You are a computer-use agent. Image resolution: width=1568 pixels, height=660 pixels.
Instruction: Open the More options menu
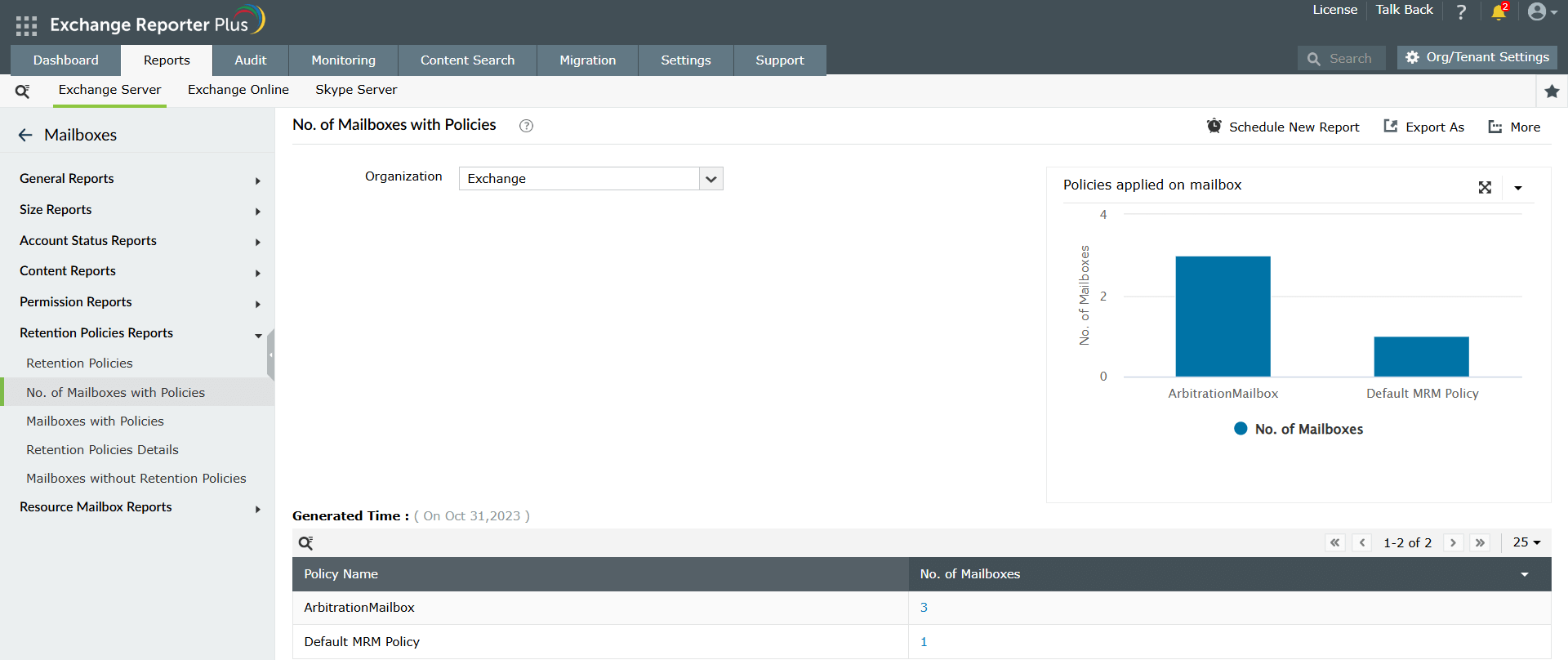coord(1514,127)
